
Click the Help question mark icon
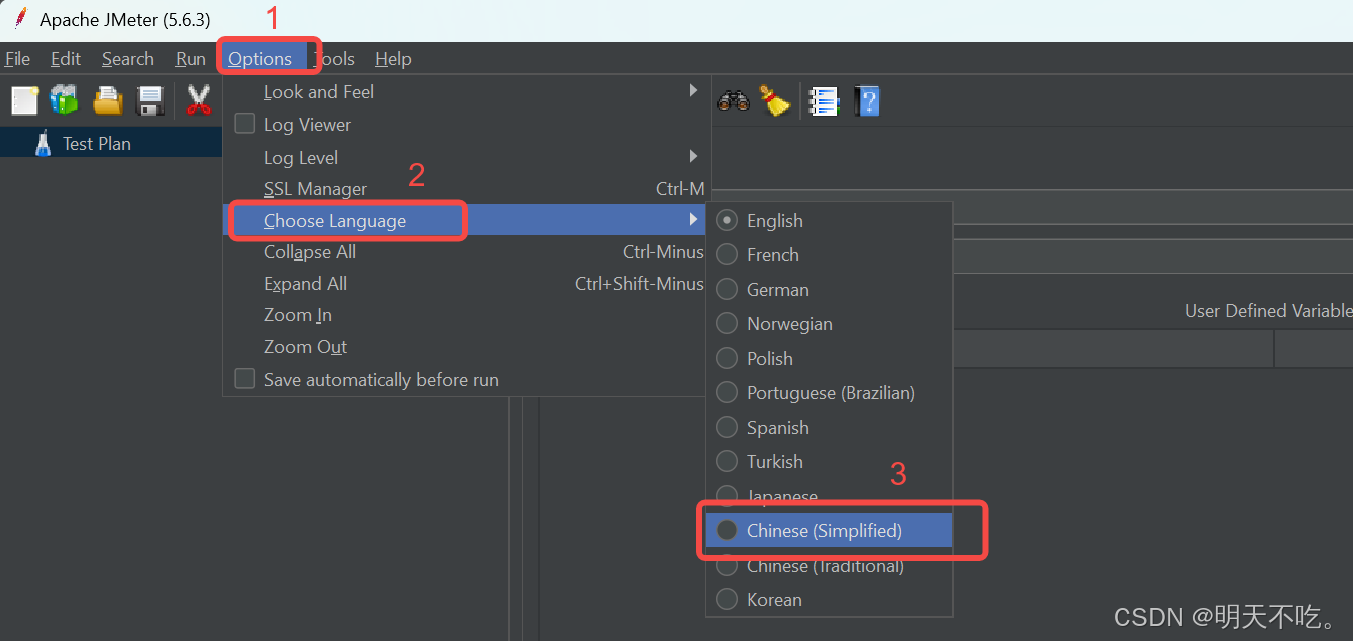tap(867, 101)
